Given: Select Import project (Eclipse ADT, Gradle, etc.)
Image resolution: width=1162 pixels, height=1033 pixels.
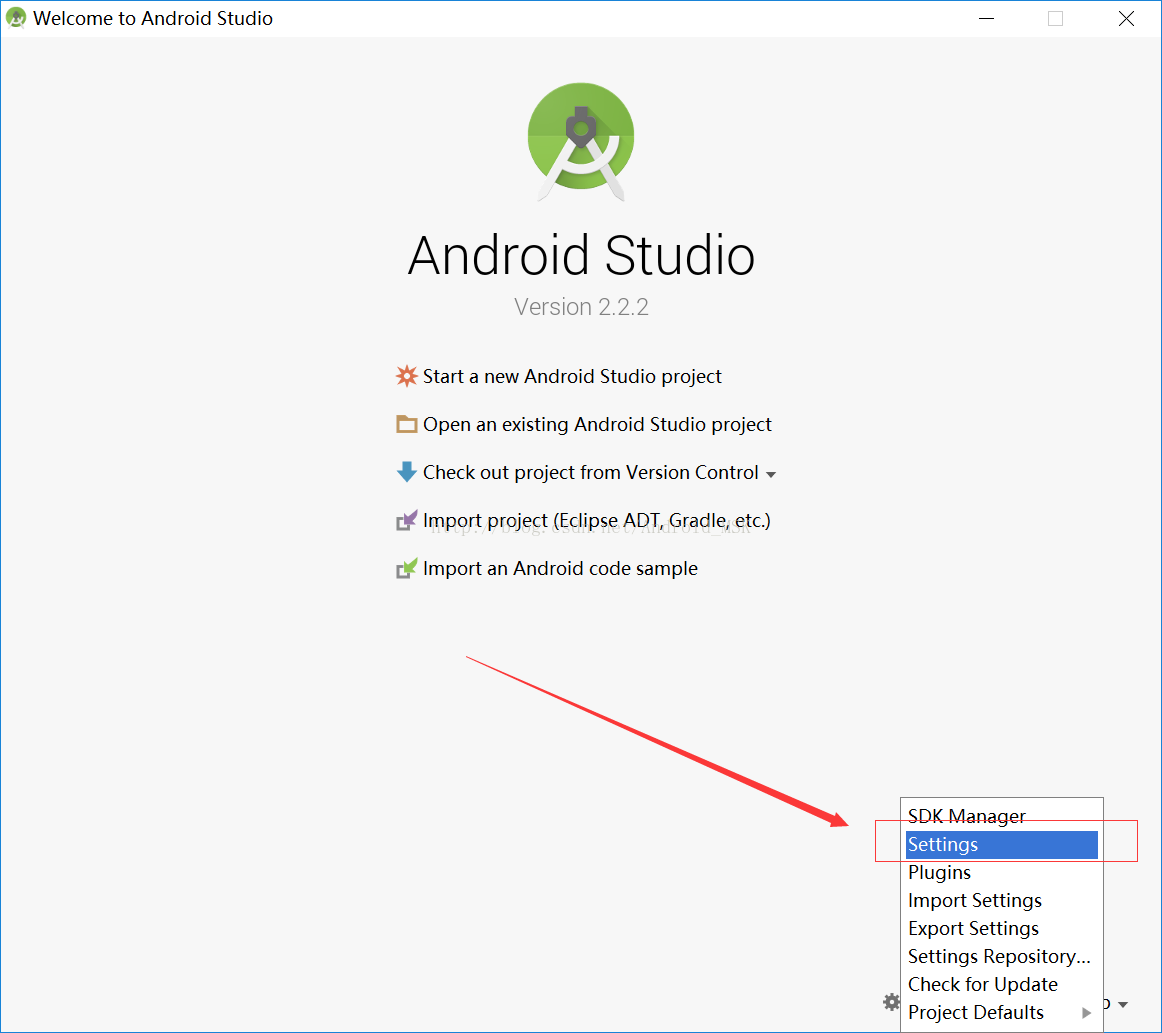Looking at the screenshot, I should [596, 521].
